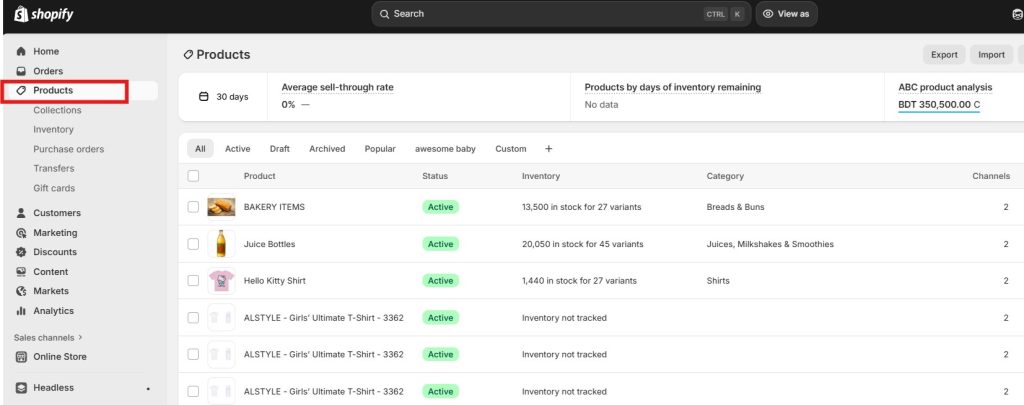Expand the Sales channels chevron

[x=80, y=338]
